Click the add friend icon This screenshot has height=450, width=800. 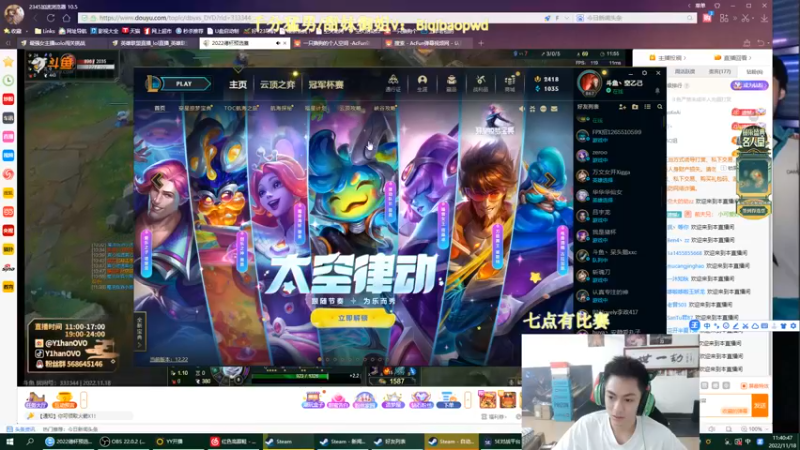click(622, 107)
